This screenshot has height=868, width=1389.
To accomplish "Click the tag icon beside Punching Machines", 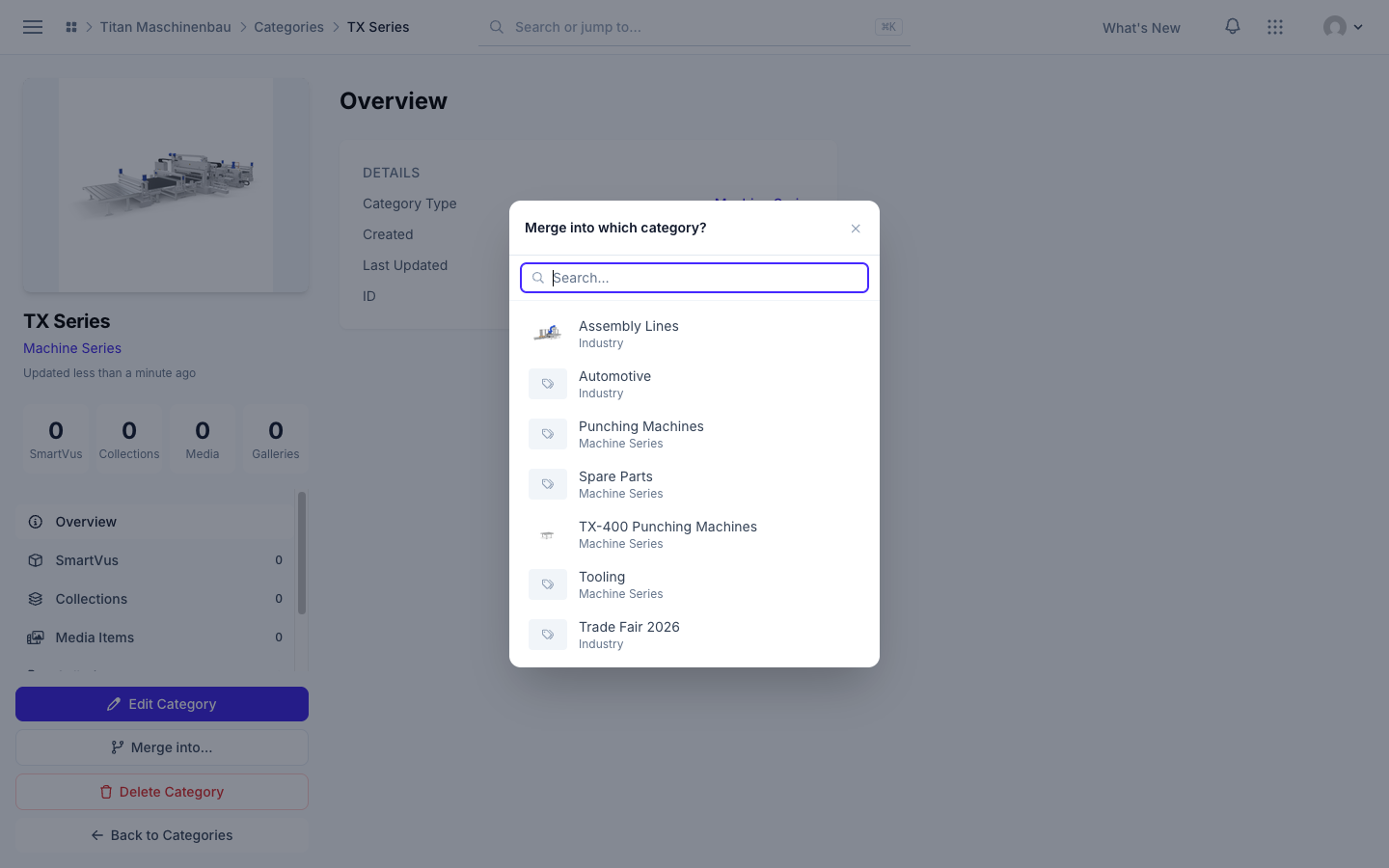I will [548, 434].
